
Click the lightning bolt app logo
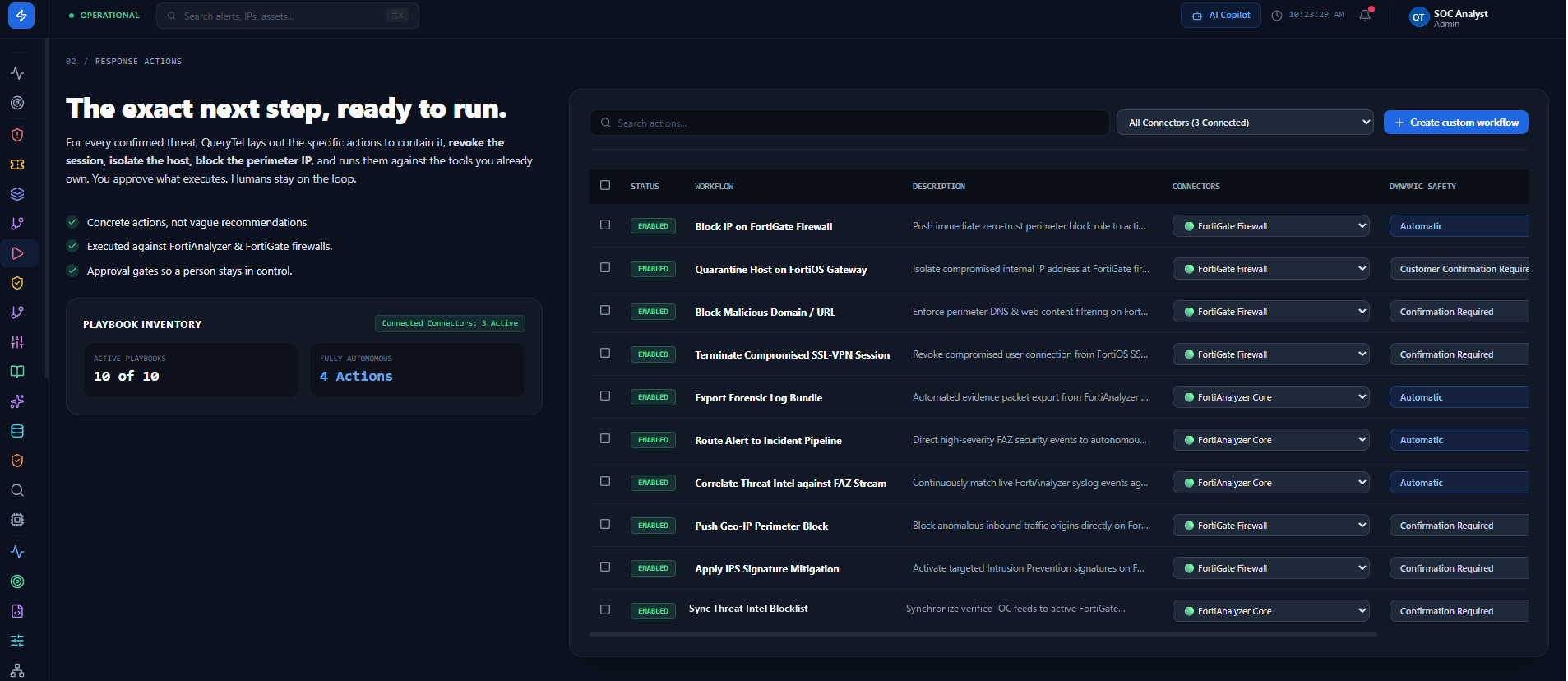(x=21, y=16)
